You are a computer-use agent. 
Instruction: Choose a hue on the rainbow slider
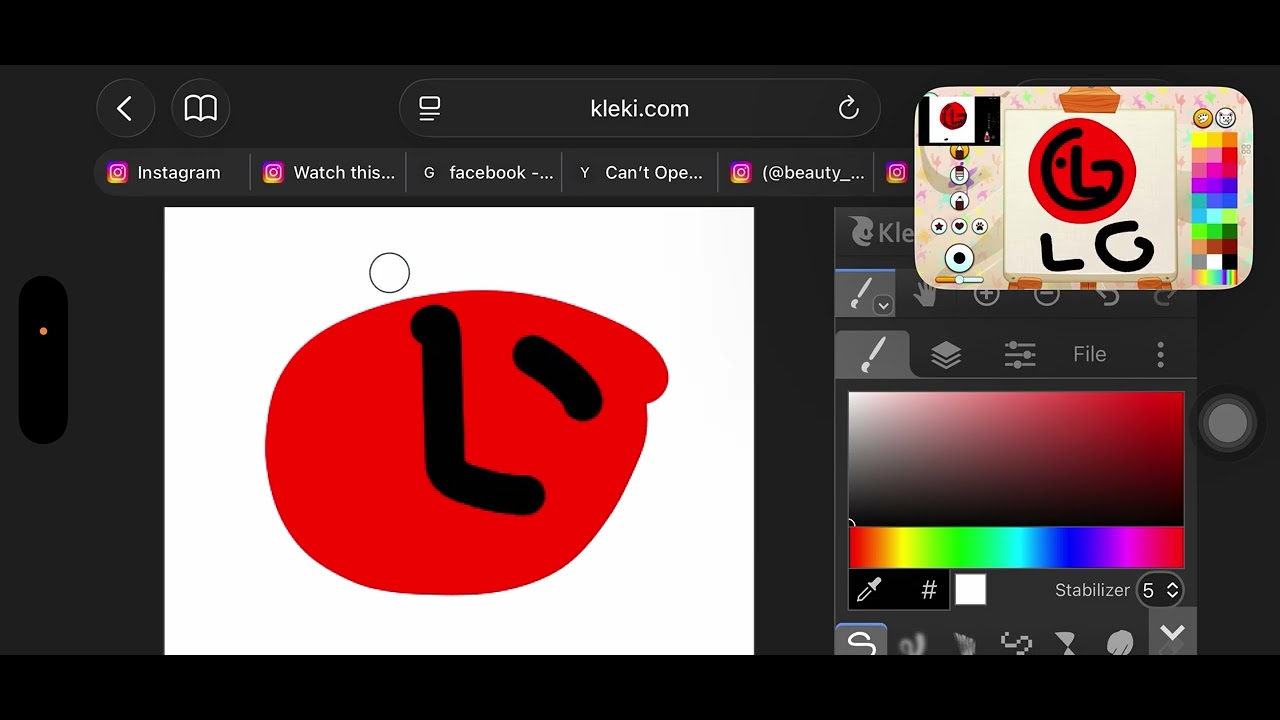tap(1016, 548)
